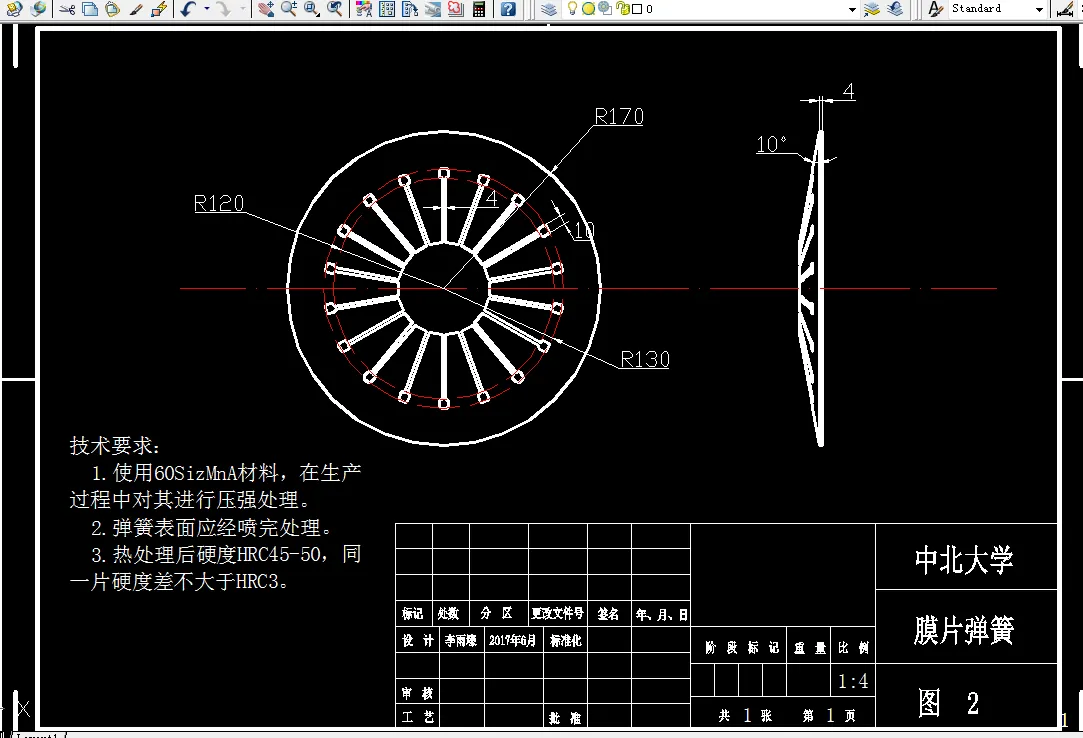Click the 60SizMnA material note line
The image size is (1083, 738).
point(227,473)
